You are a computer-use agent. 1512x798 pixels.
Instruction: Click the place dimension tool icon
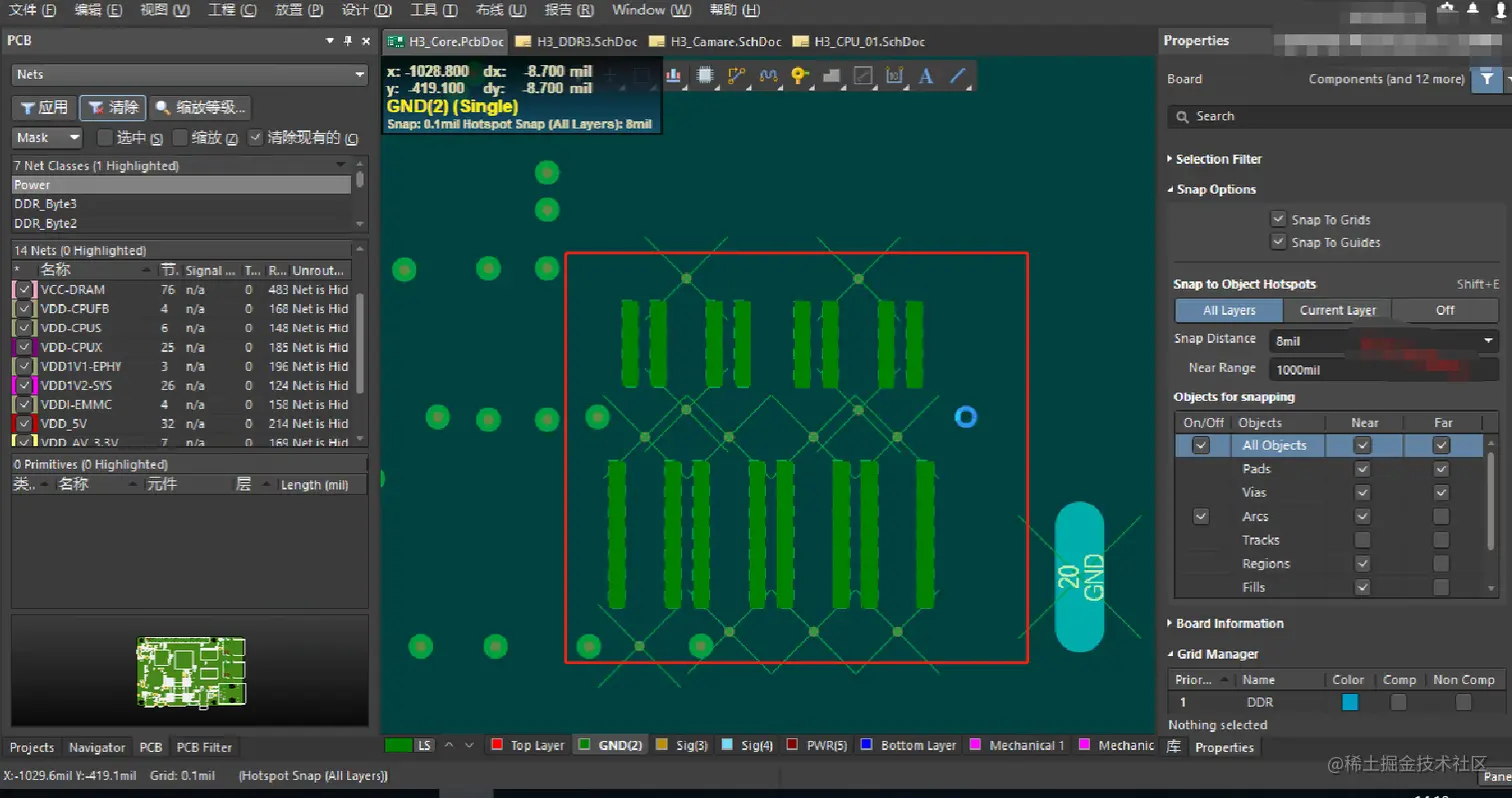pyautogui.click(x=894, y=75)
